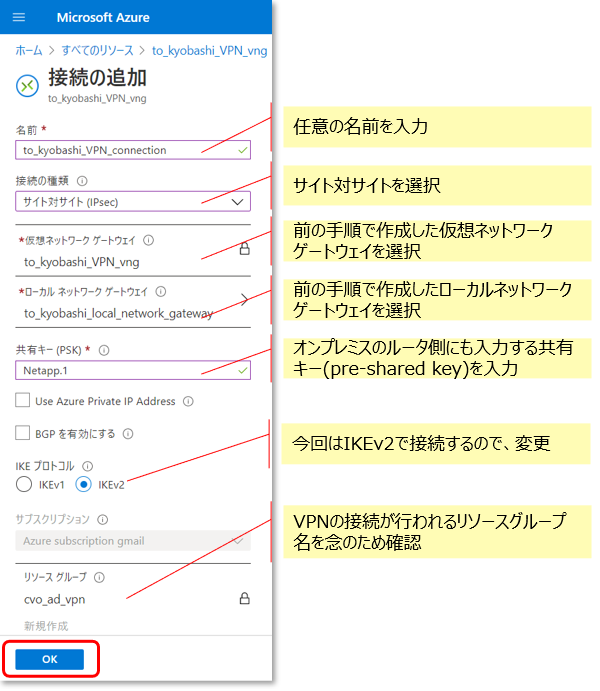The height and width of the screenshot is (691, 600).
Task: Click the connection icon beside 接続の追加
Action: coord(27,85)
